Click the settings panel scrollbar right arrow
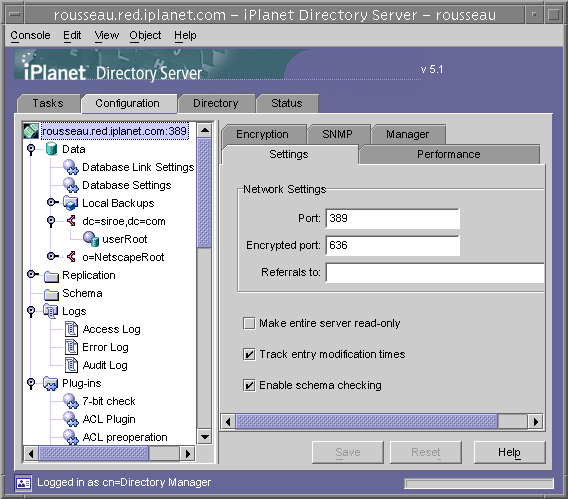The height and width of the screenshot is (499, 568). click(535, 422)
